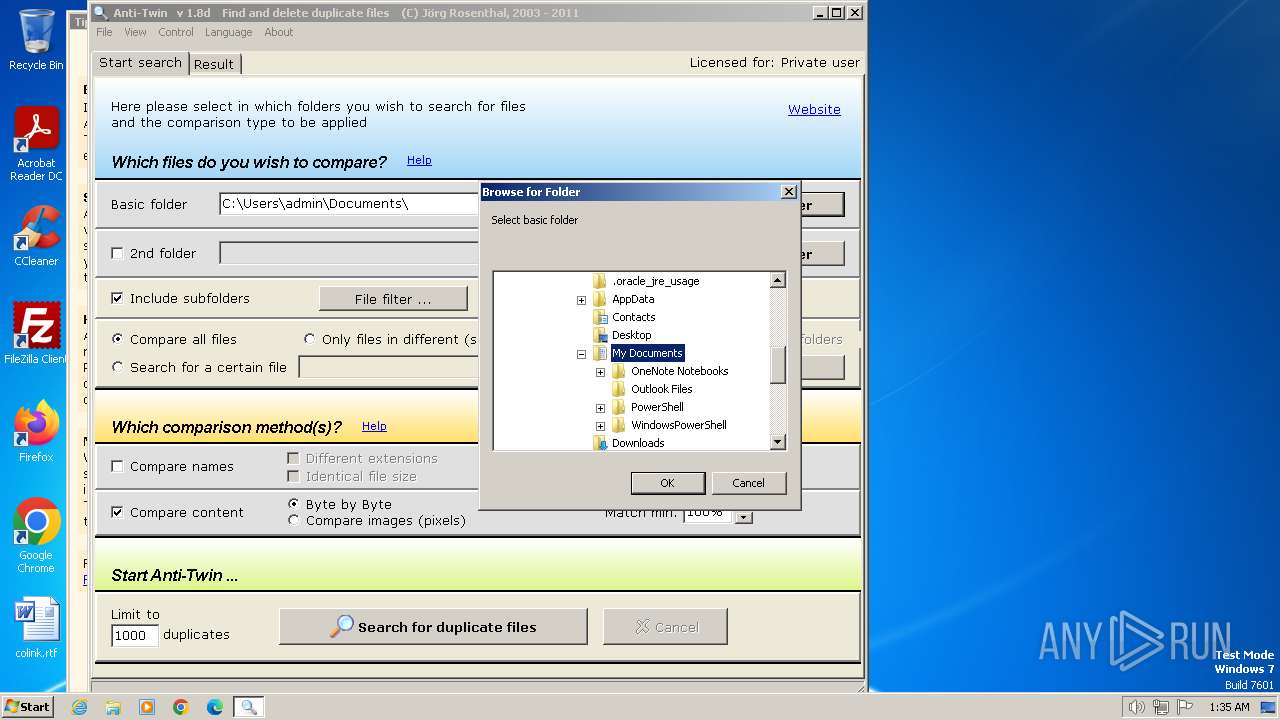
Task: Click the Basic folder path field
Action: coord(349,204)
